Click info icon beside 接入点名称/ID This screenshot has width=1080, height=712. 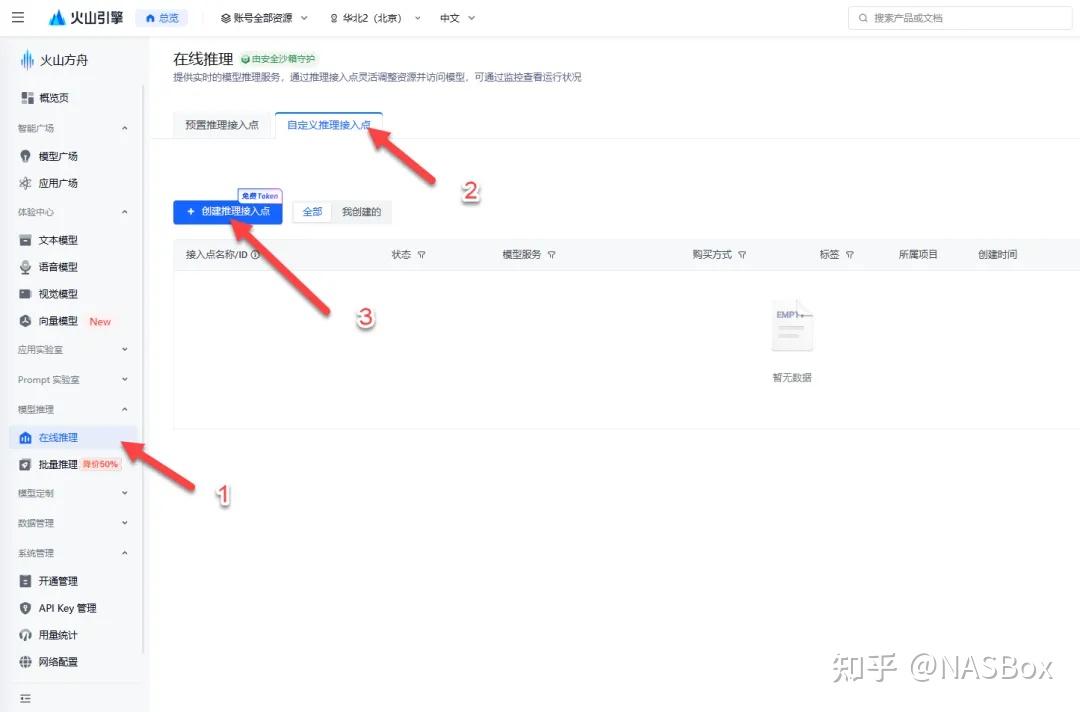pos(256,255)
